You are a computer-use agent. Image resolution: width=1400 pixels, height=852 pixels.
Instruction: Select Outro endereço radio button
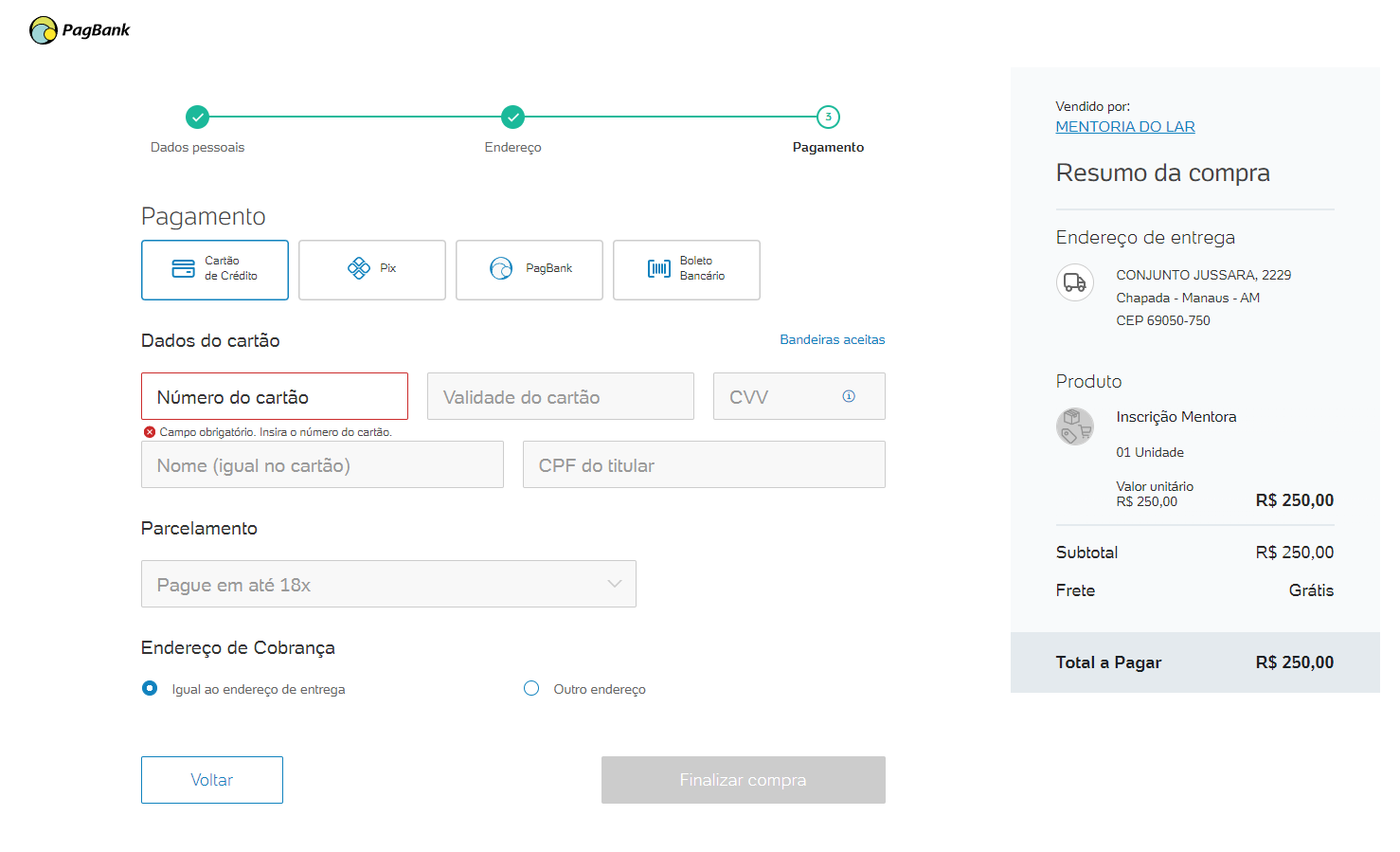click(x=531, y=688)
